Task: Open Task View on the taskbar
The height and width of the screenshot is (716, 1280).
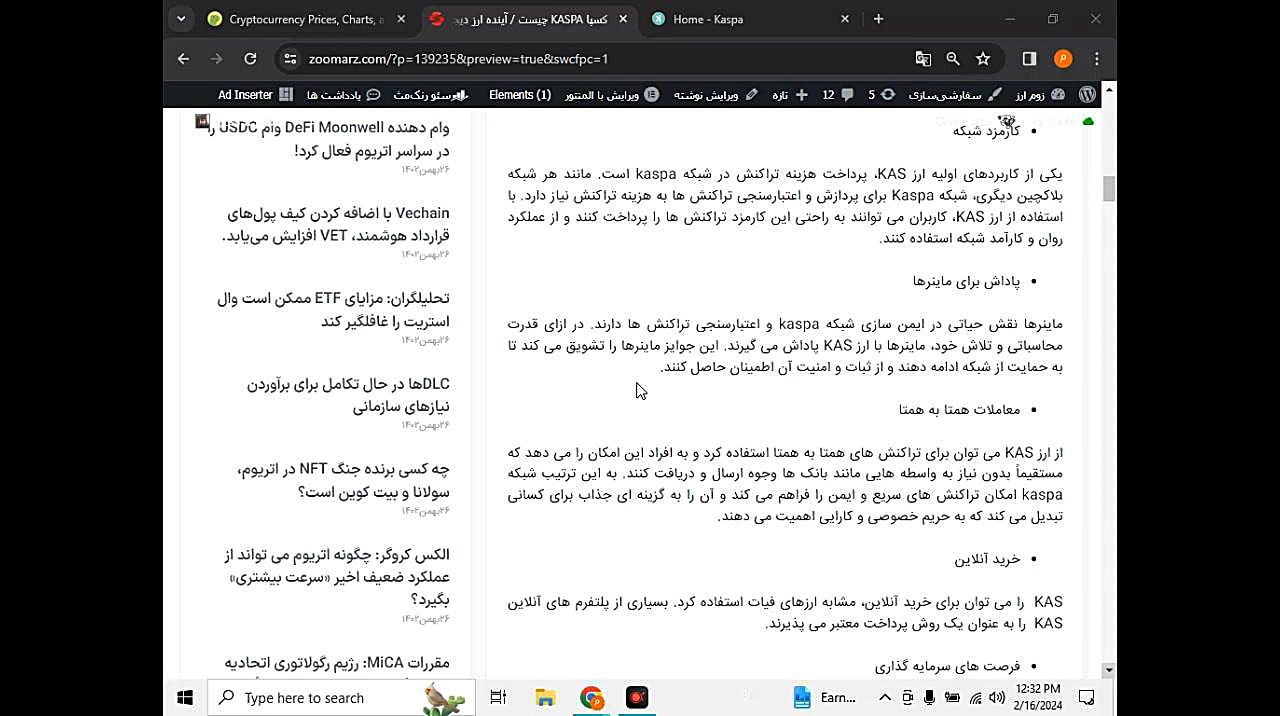Action: 498,697
